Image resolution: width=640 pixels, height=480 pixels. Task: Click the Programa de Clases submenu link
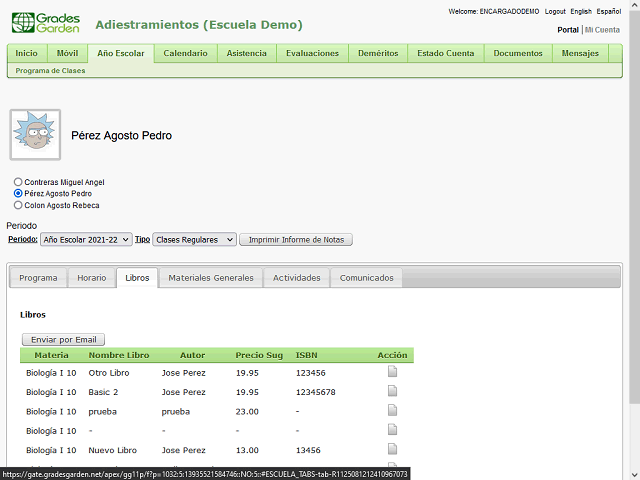click(x=50, y=71)
